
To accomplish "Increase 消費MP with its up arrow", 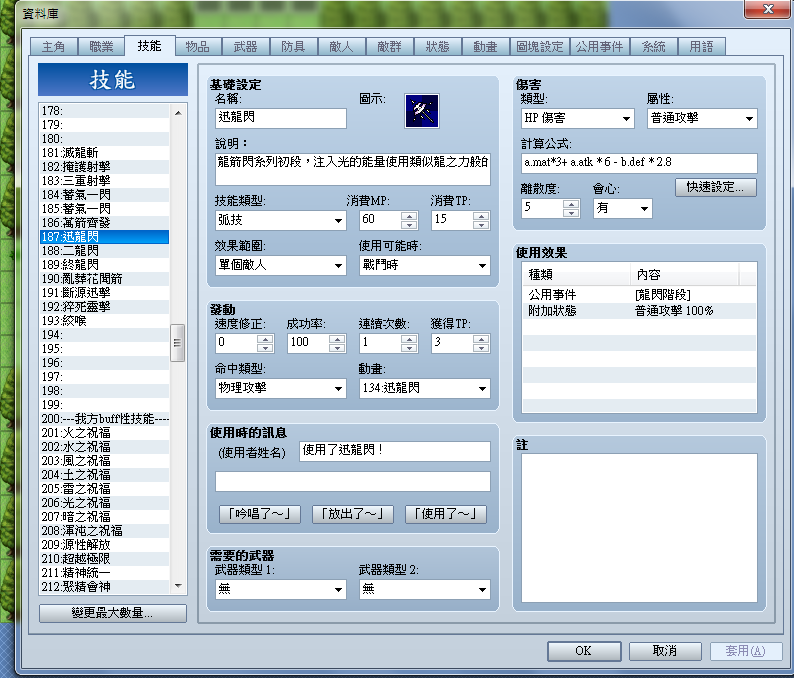I will point(409,215).
